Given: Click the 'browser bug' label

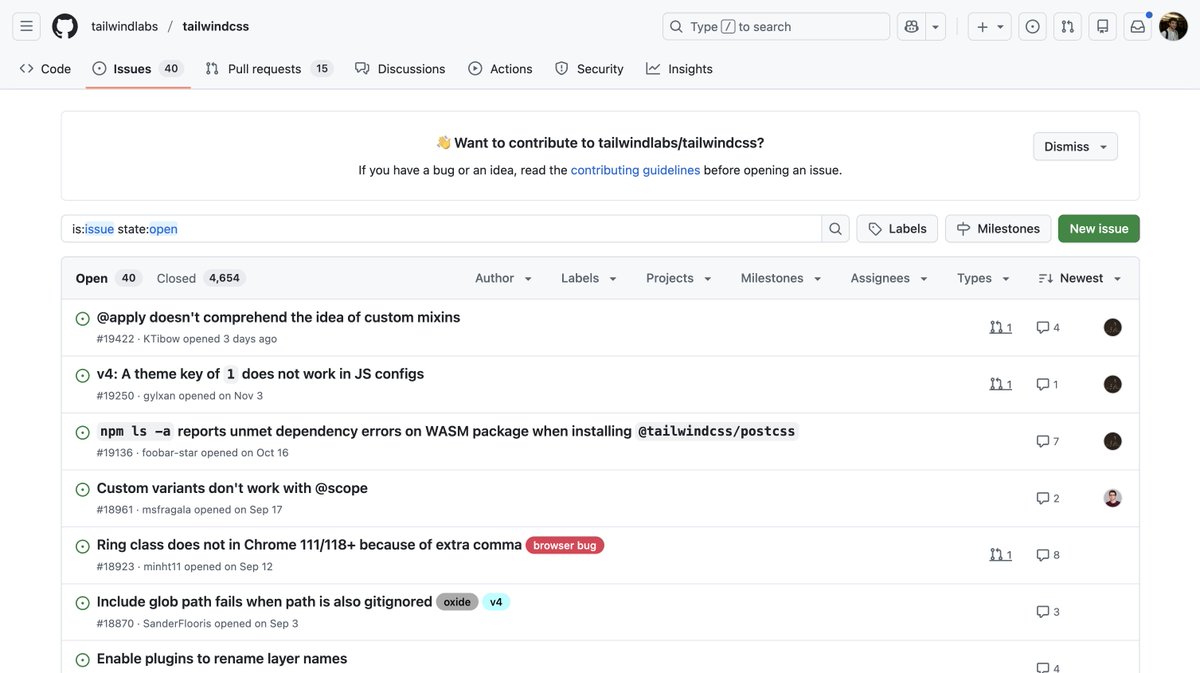Looking at the screenshot, I should pyautogui.click(x=565, y=546).
